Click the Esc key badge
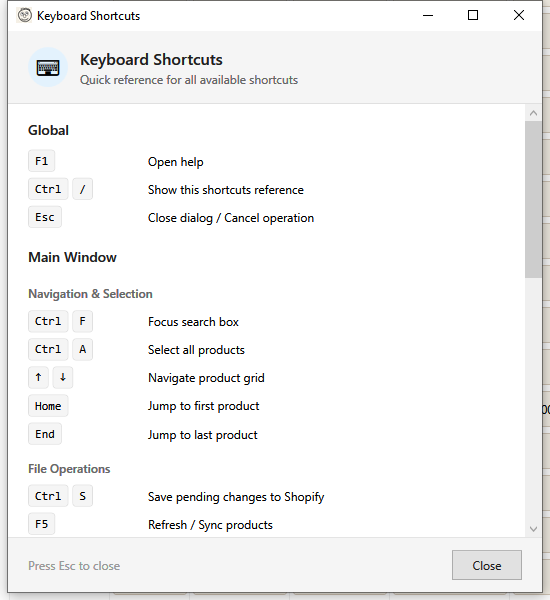 pyautogui.click(x=45, y=217)
